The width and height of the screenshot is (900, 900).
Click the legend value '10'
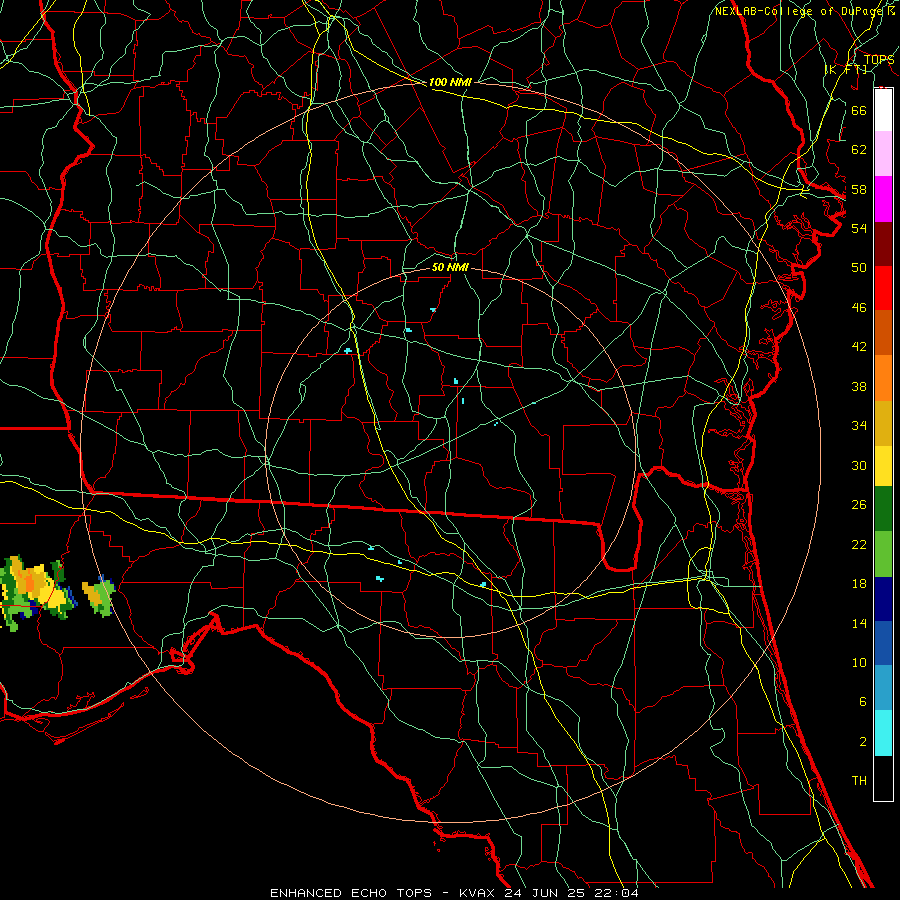(859, 662)
